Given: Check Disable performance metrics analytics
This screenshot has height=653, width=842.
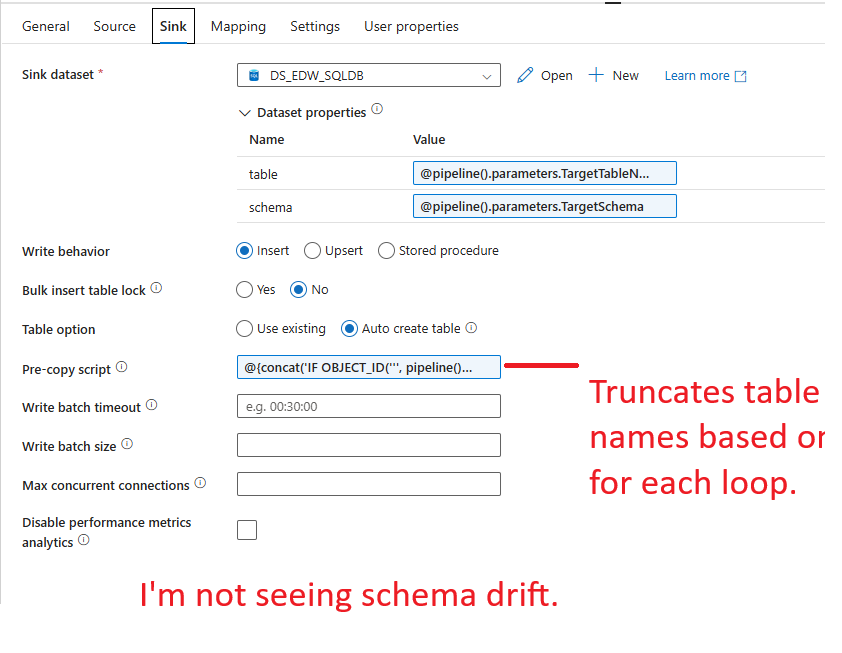Looking at the screenshot, I should [247, 529].
